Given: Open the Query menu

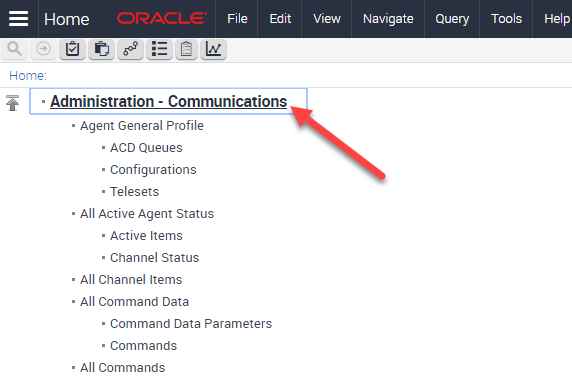Looking at the screenshot, I should pos(452,19).
